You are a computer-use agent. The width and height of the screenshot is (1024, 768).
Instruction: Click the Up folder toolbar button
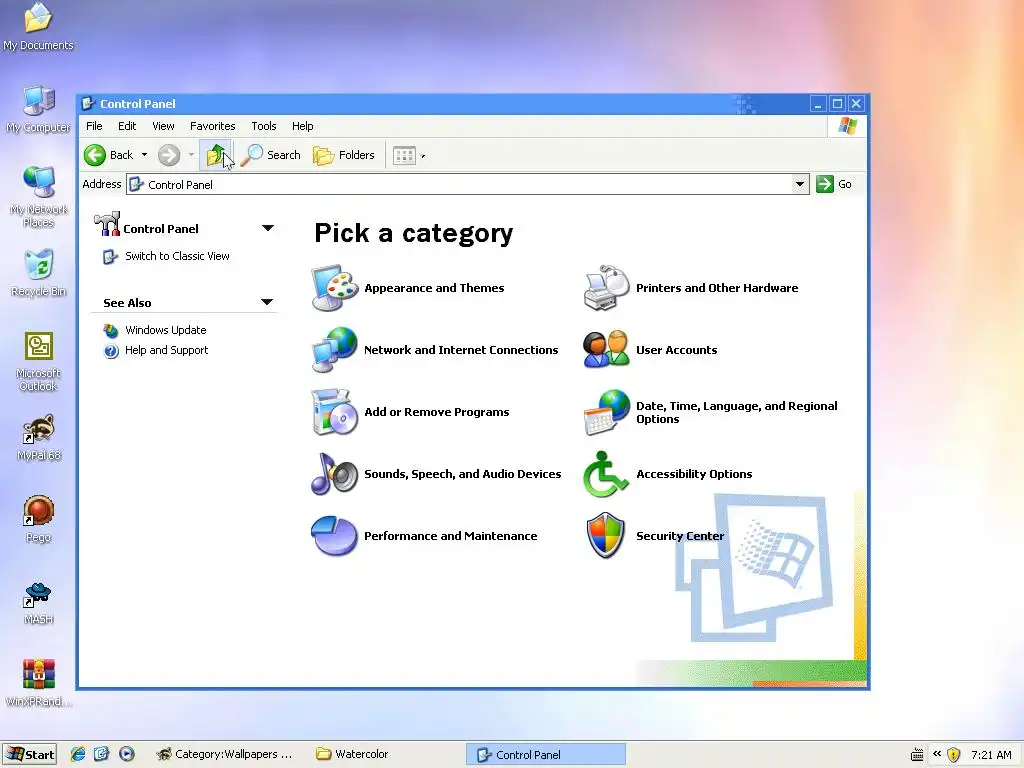(216, 155)
